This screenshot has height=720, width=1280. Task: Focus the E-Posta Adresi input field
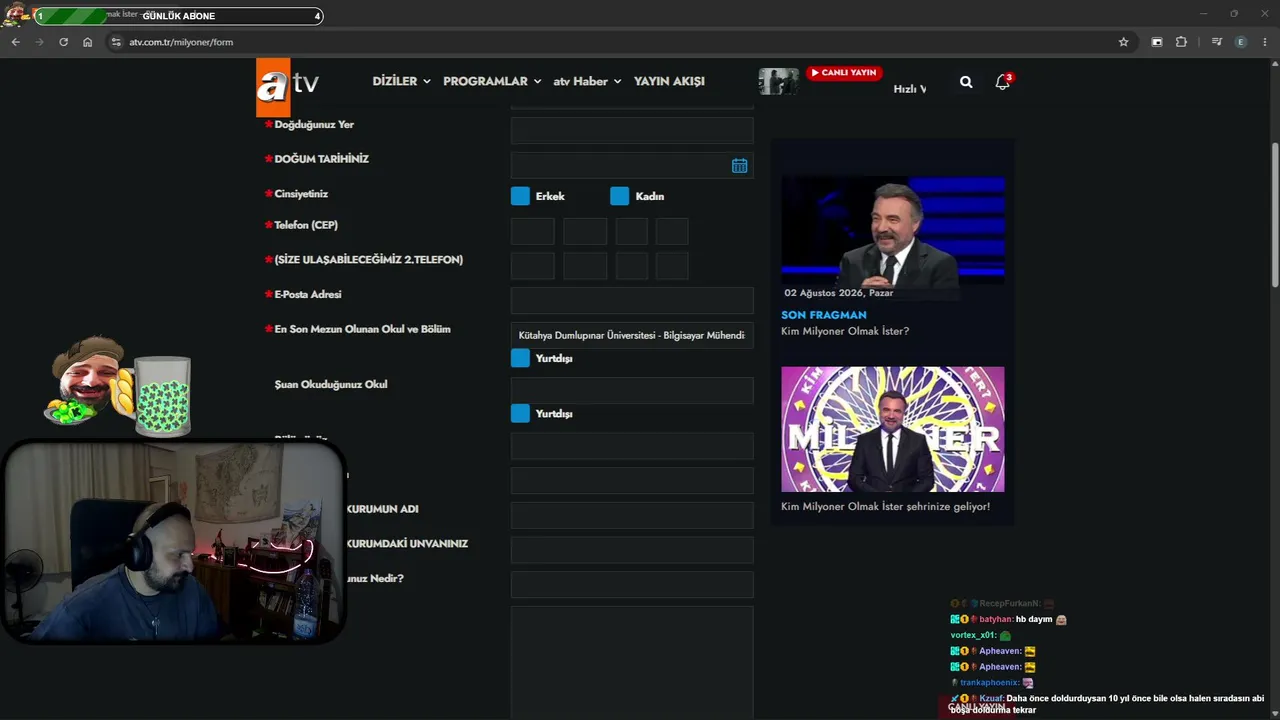point(632,301)
